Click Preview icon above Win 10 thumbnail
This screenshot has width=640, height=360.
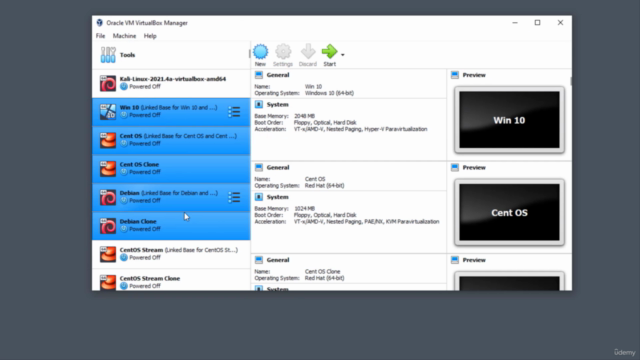coord(455,75)
